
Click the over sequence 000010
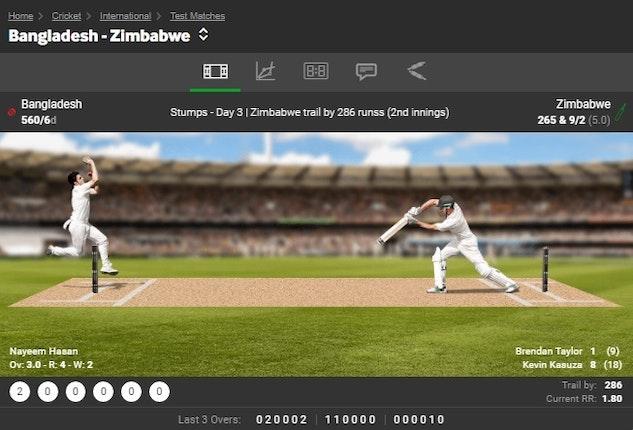point(419,420)
